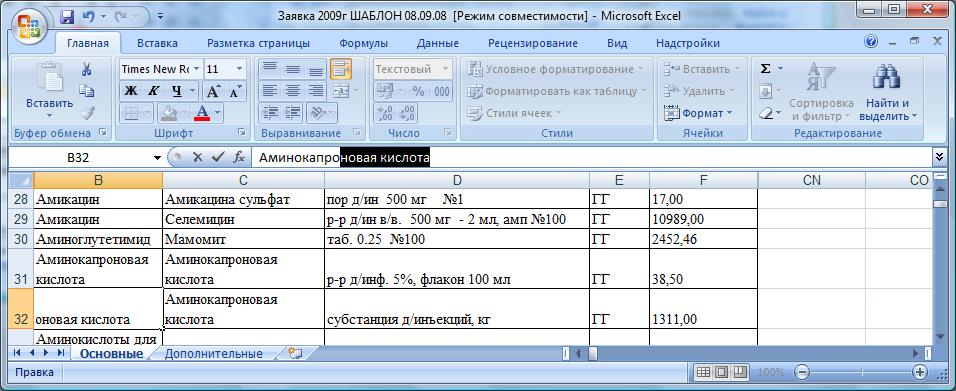This screenshot has height=391, width=956.
Task: Click the 000 thousands separator button
Action: tap(441, 91)
